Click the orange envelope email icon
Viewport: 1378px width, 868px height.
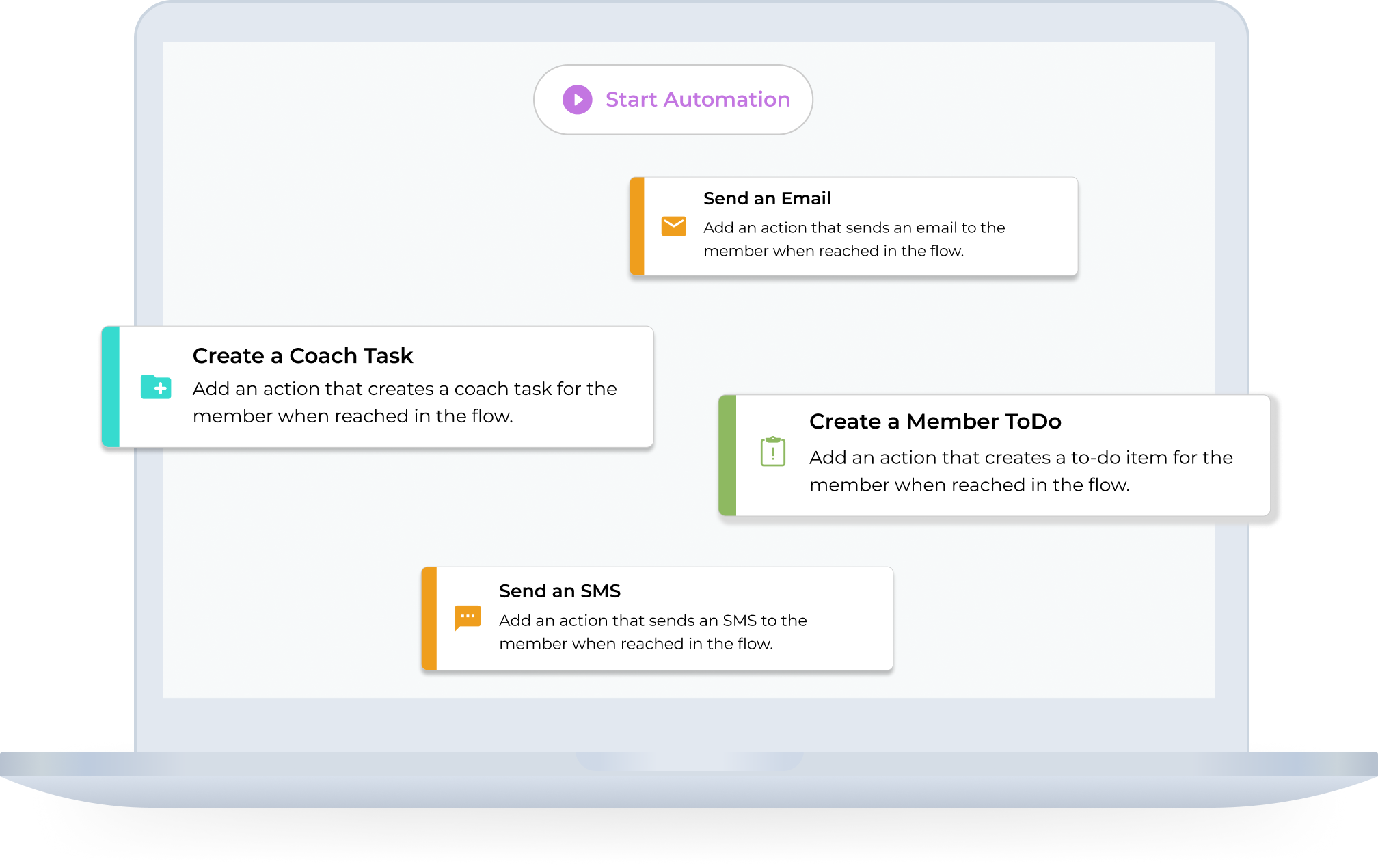[673, 226]
